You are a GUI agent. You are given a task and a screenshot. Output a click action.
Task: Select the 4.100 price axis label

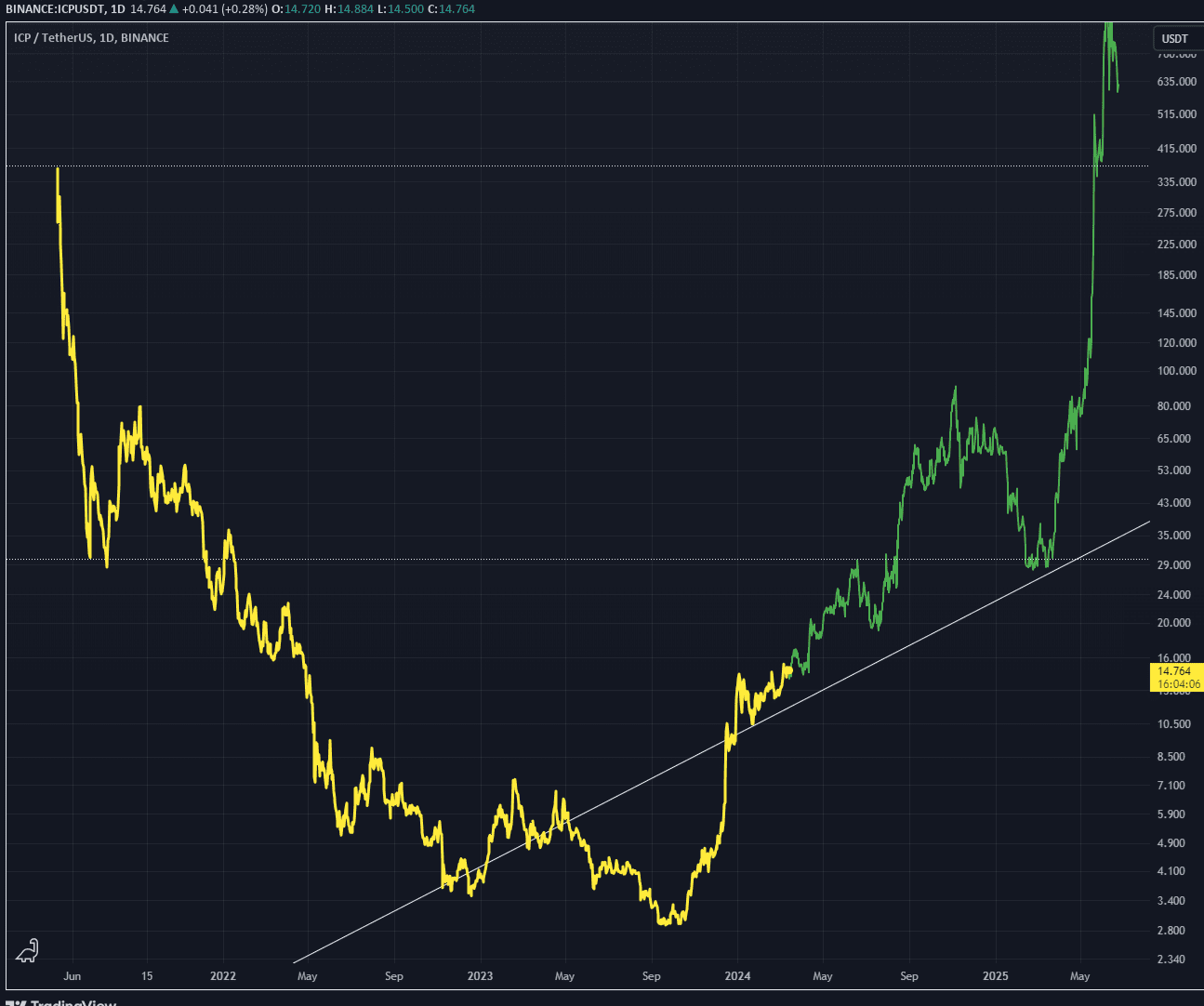point(1171,871)
